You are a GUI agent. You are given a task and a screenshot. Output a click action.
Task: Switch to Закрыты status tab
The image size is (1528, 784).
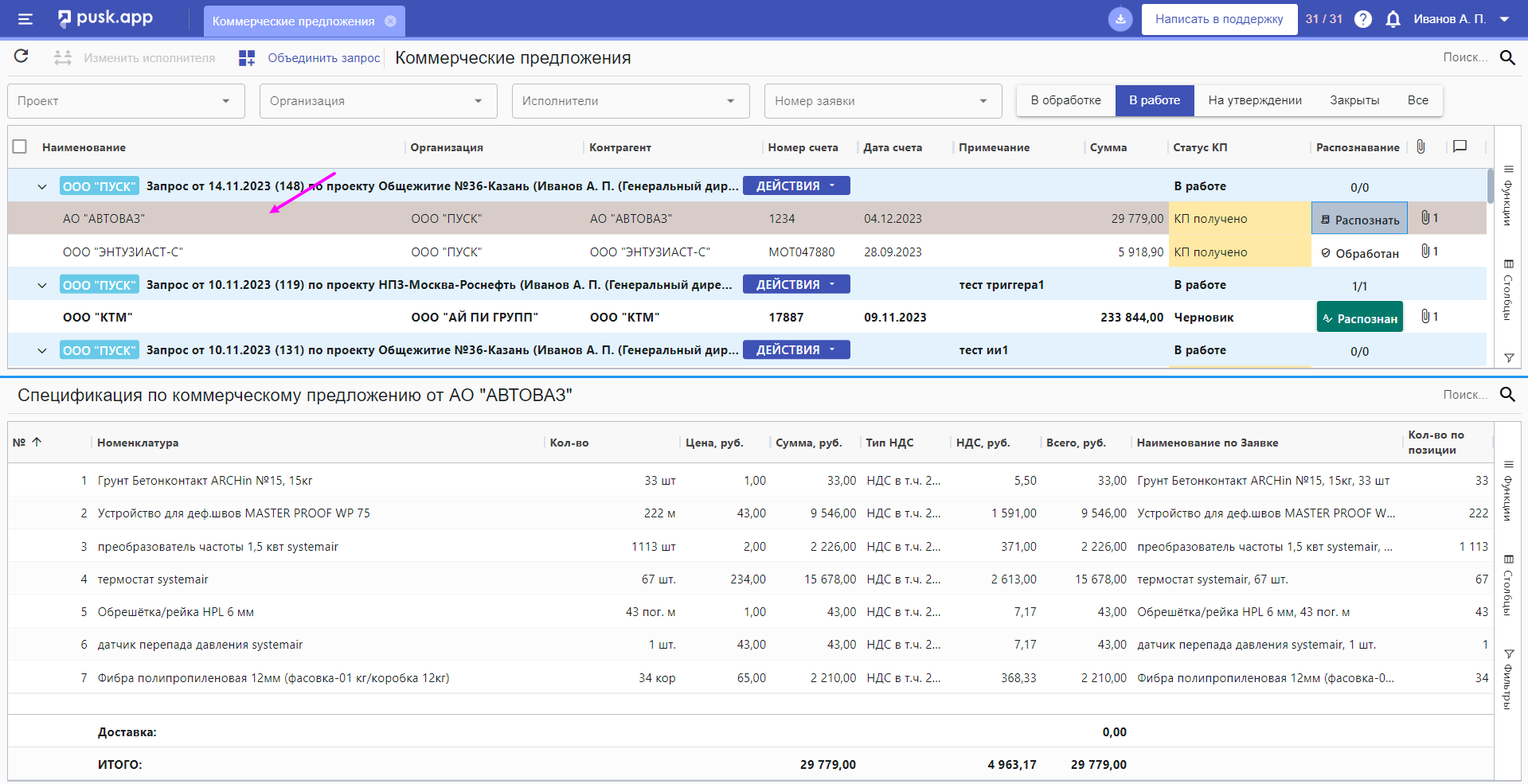click(1354, 100)
